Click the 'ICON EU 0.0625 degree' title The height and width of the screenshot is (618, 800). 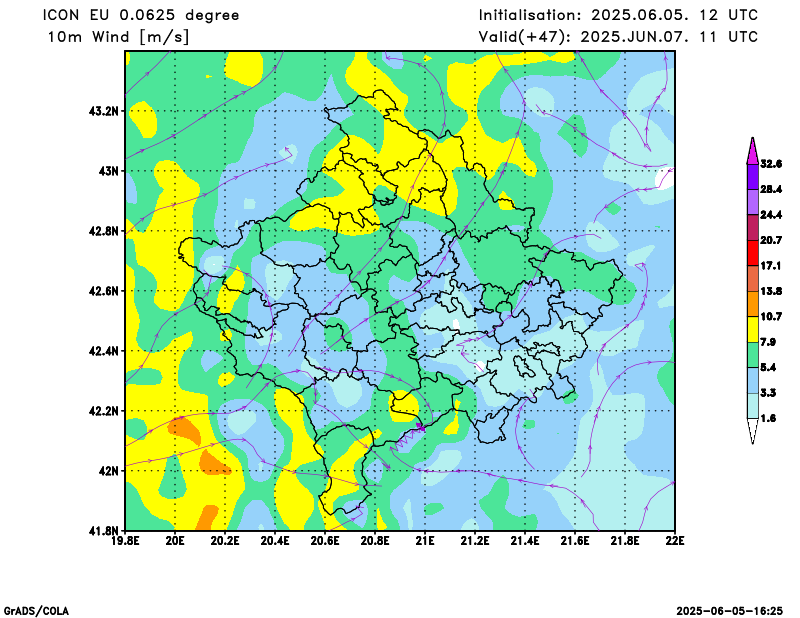[141, 15]
